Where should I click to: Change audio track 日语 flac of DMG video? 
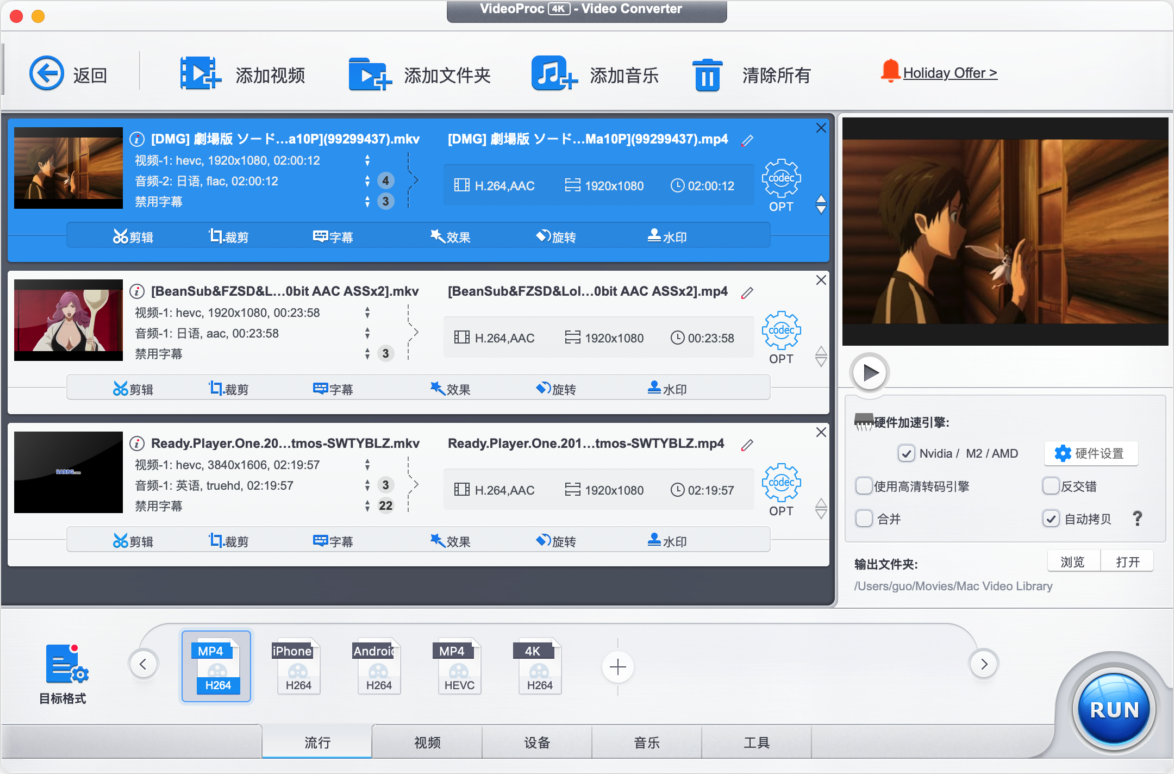pos(367,180)
